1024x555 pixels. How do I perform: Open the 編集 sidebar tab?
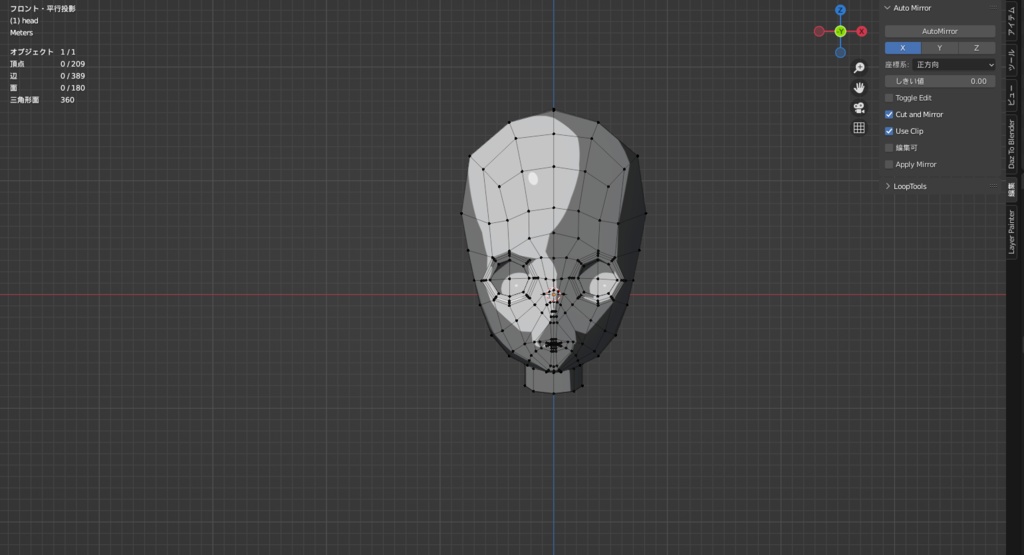coord(1012,189)
